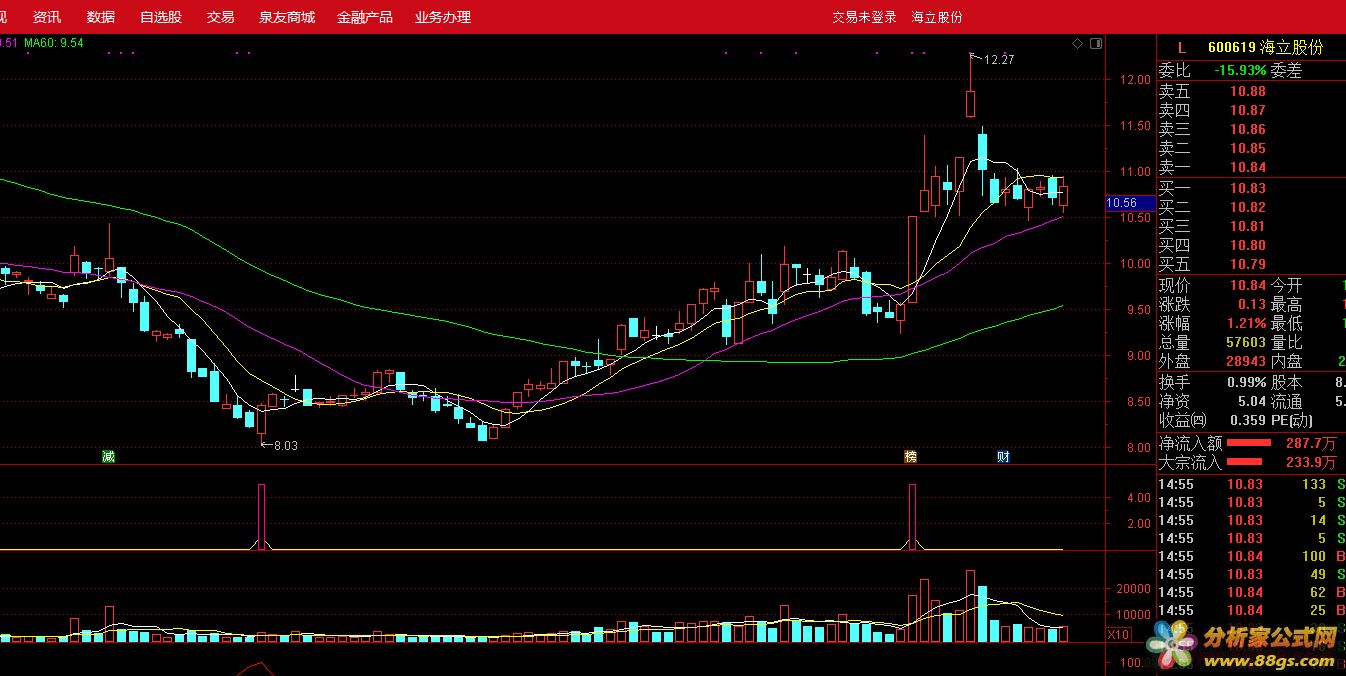
Task: Click the 榜 marker below the chart
Action: coord(910,457)
